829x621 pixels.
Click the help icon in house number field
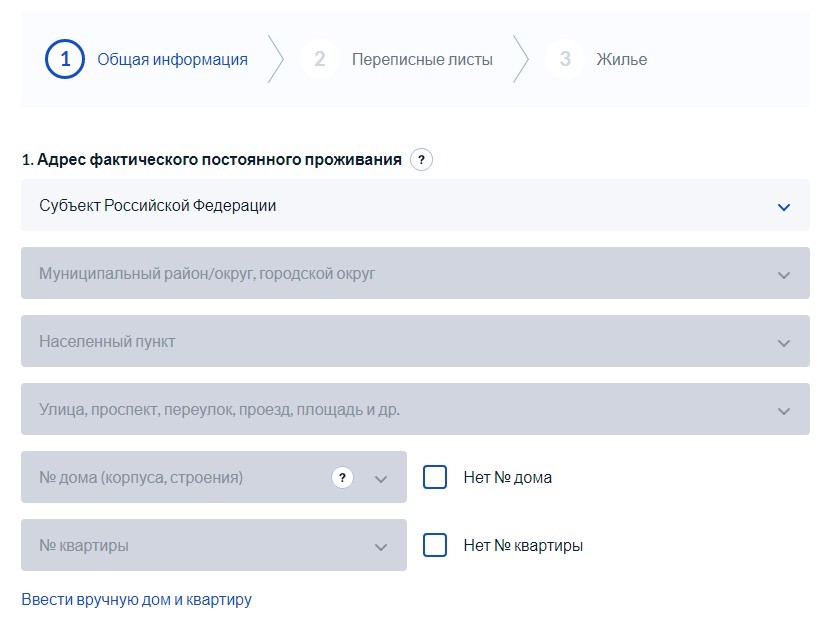point(343,477)
